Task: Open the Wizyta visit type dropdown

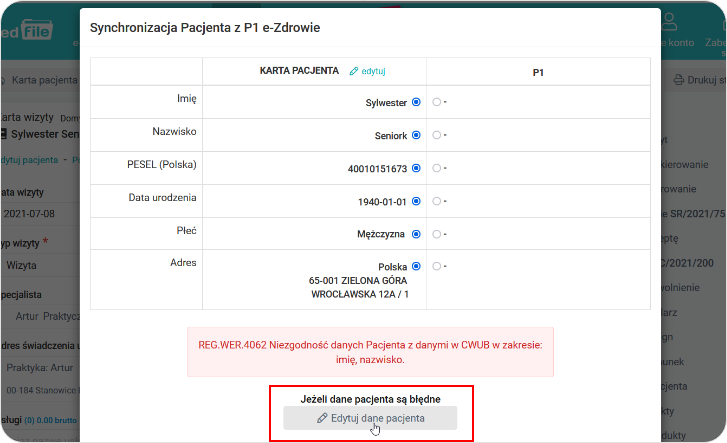Action: (x=40, y=266)
